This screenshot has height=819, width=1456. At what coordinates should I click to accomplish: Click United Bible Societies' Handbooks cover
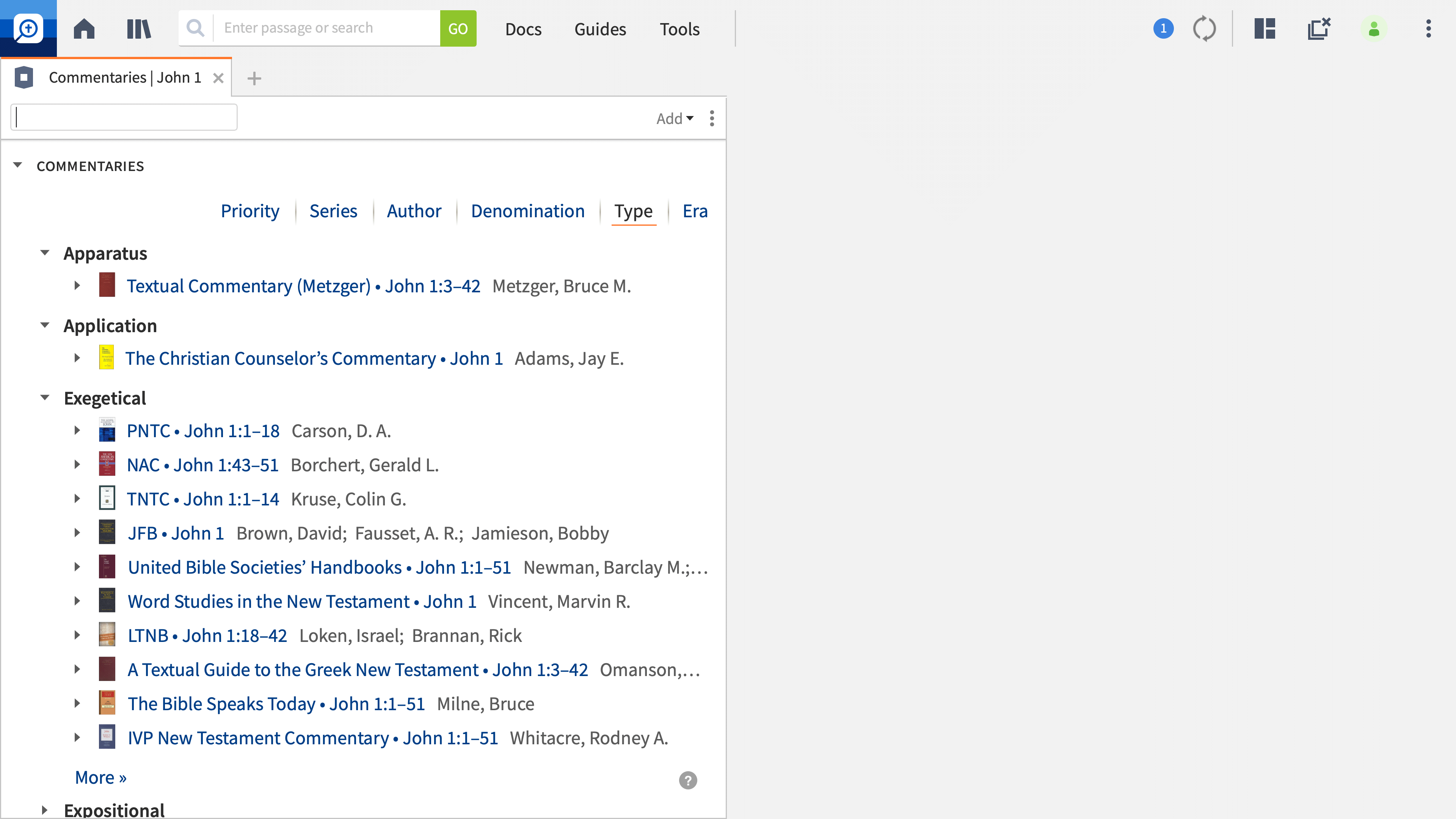(x=107, y=566)
